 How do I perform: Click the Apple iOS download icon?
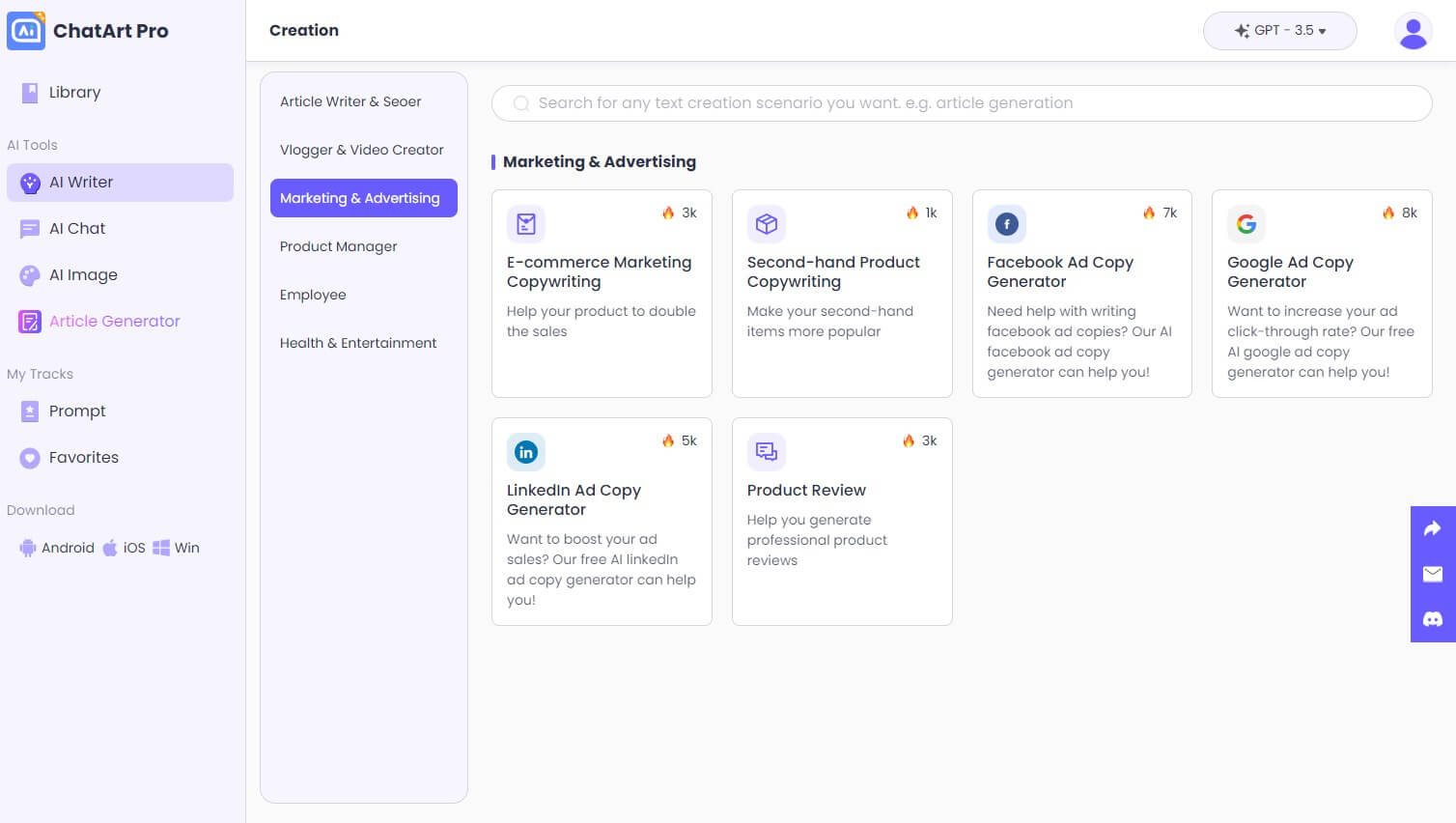tap(110, 548)
